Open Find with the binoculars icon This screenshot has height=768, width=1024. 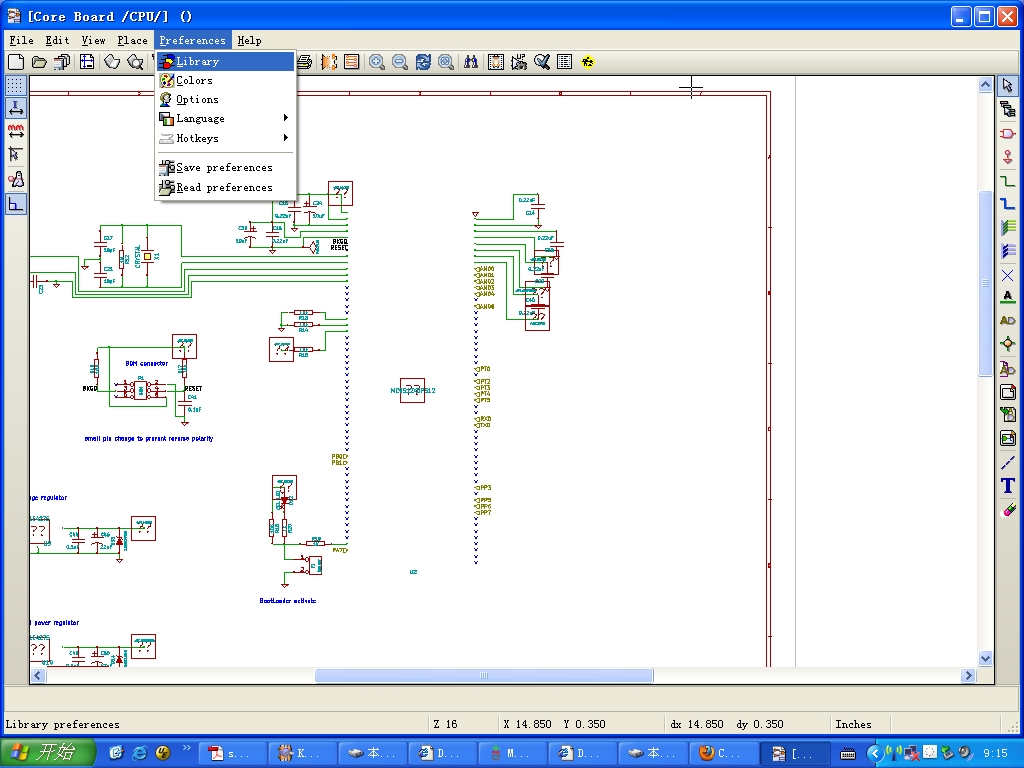[x=471, y=62]
